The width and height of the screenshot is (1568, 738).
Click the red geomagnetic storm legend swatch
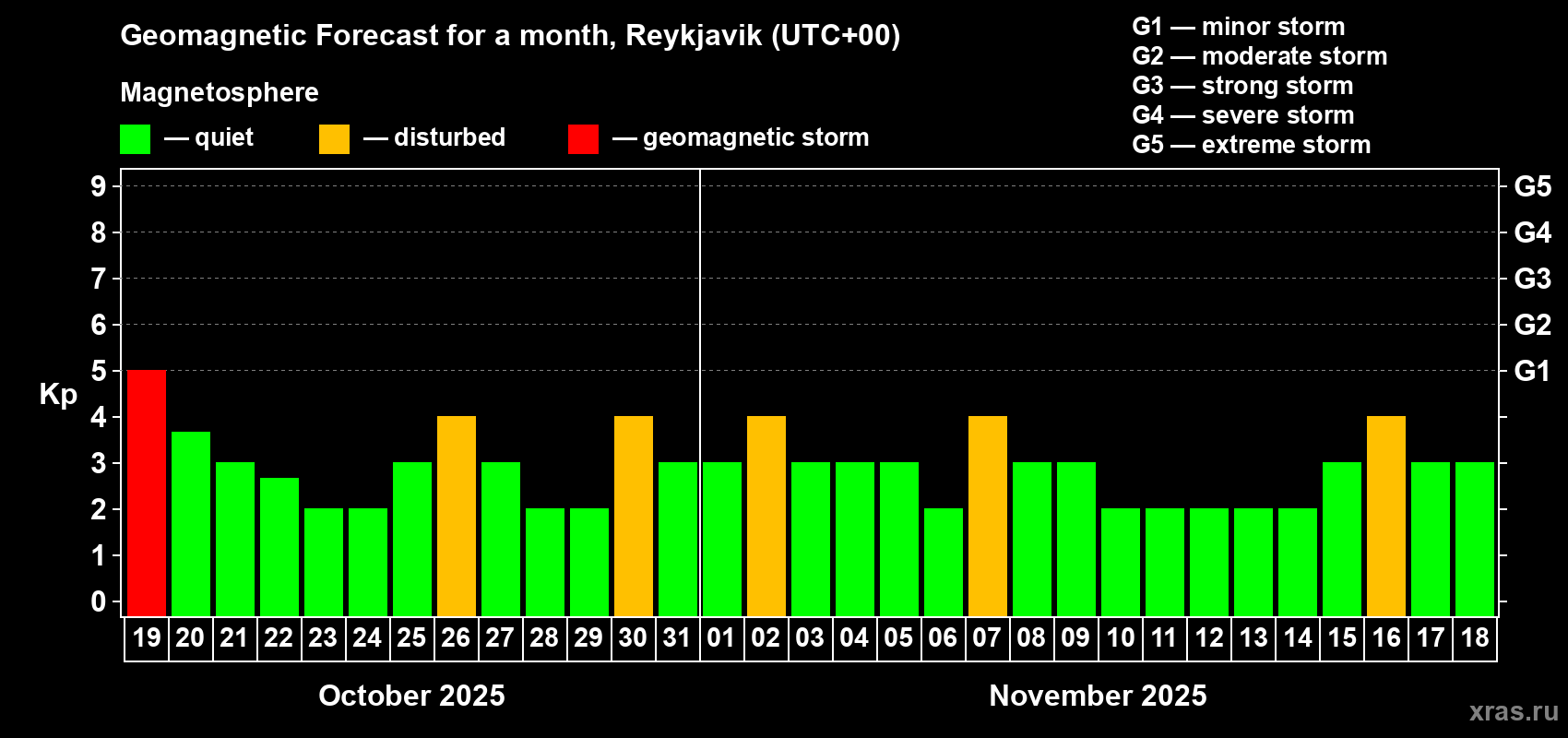[x=583, y=139]
